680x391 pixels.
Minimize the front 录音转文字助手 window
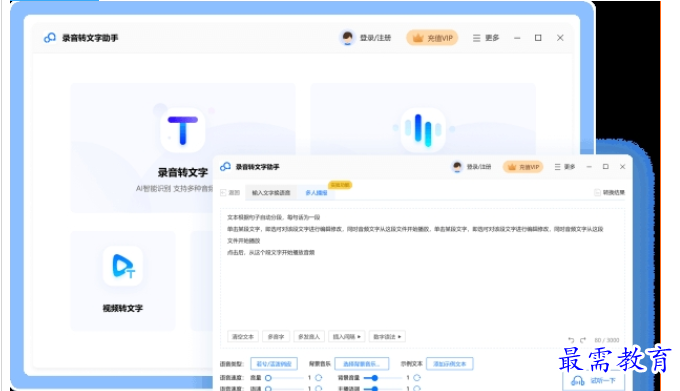click(589, 167)
